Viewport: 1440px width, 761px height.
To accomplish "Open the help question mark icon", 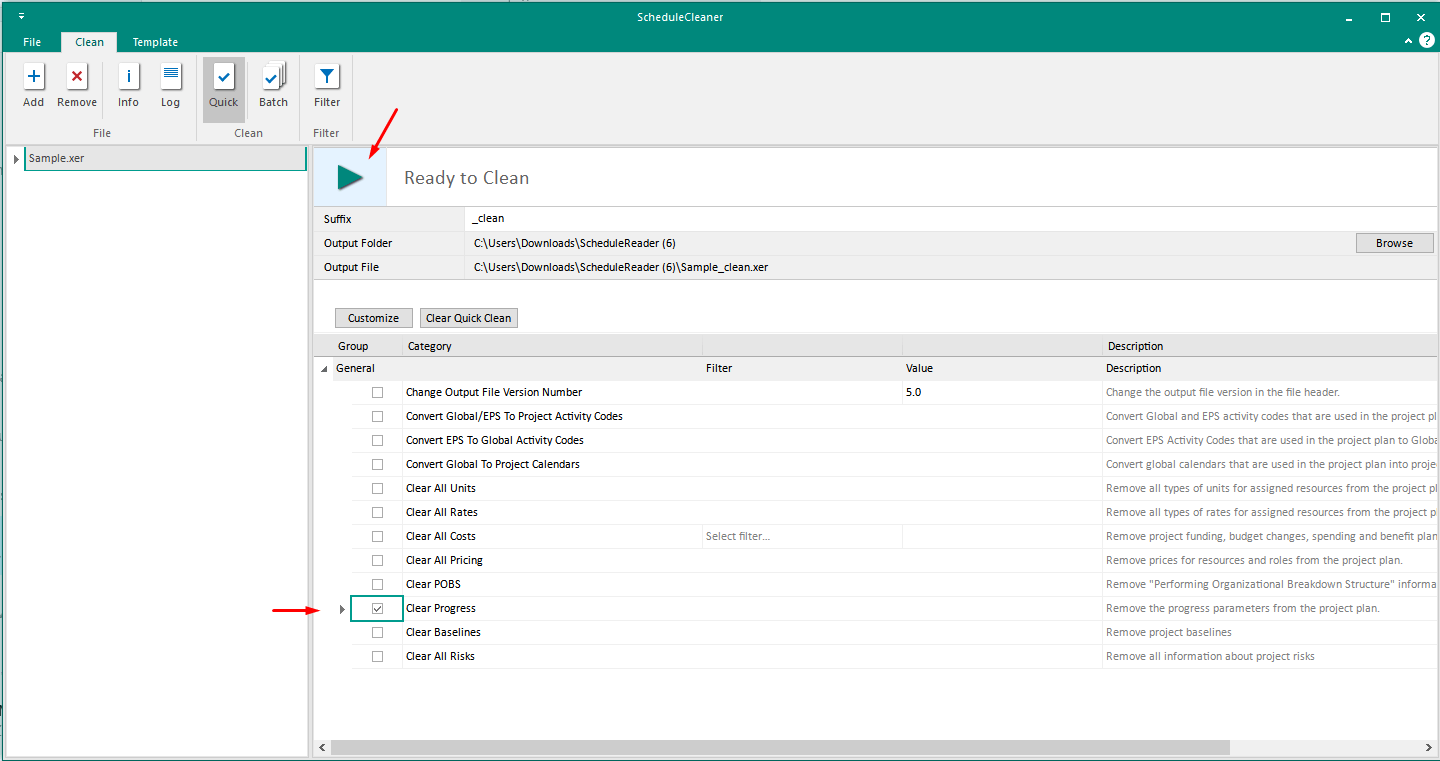I will [1427, 40].
